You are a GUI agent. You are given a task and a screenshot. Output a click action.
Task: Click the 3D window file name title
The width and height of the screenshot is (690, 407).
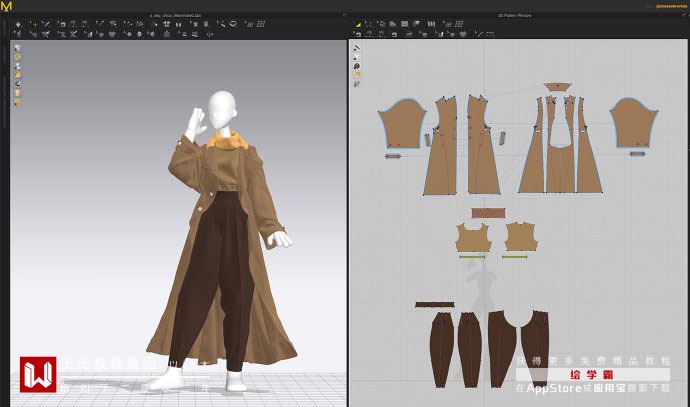(x=175, y=15)
